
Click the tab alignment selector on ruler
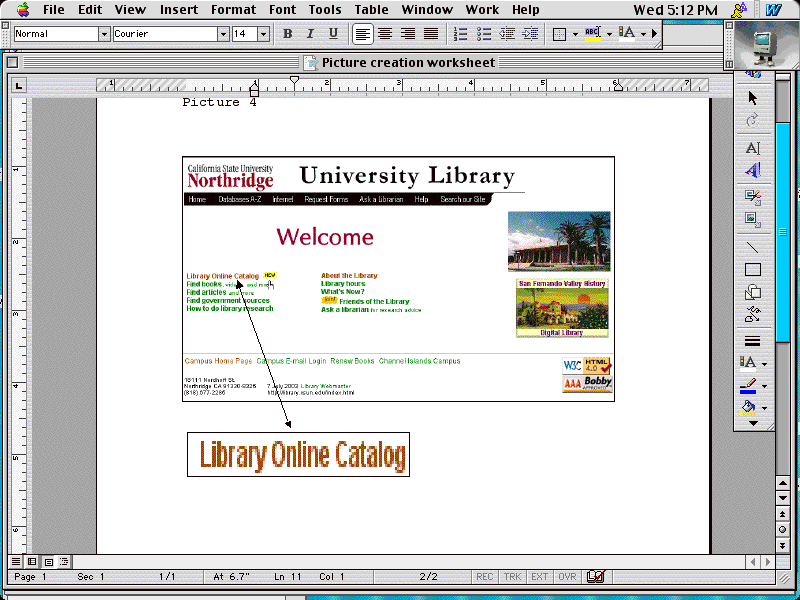click(x=19, y=86)
